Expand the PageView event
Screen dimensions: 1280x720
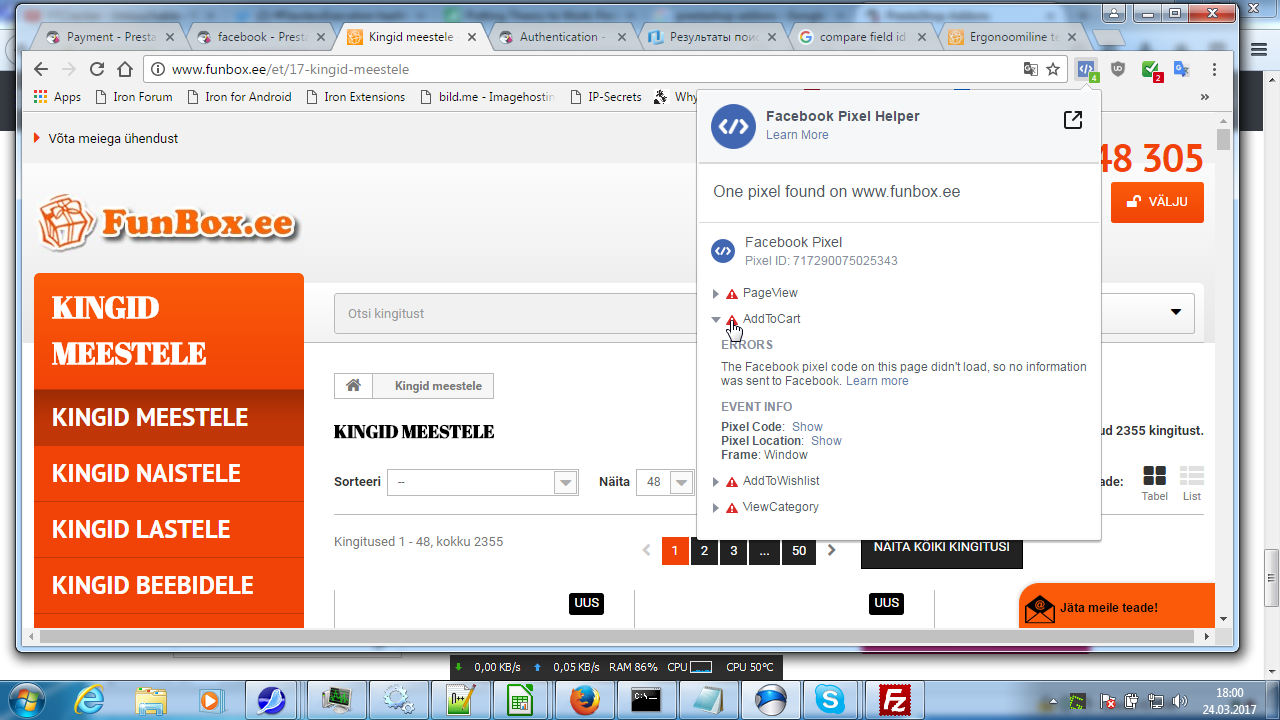pyautogui.click(x=716, y=294)
